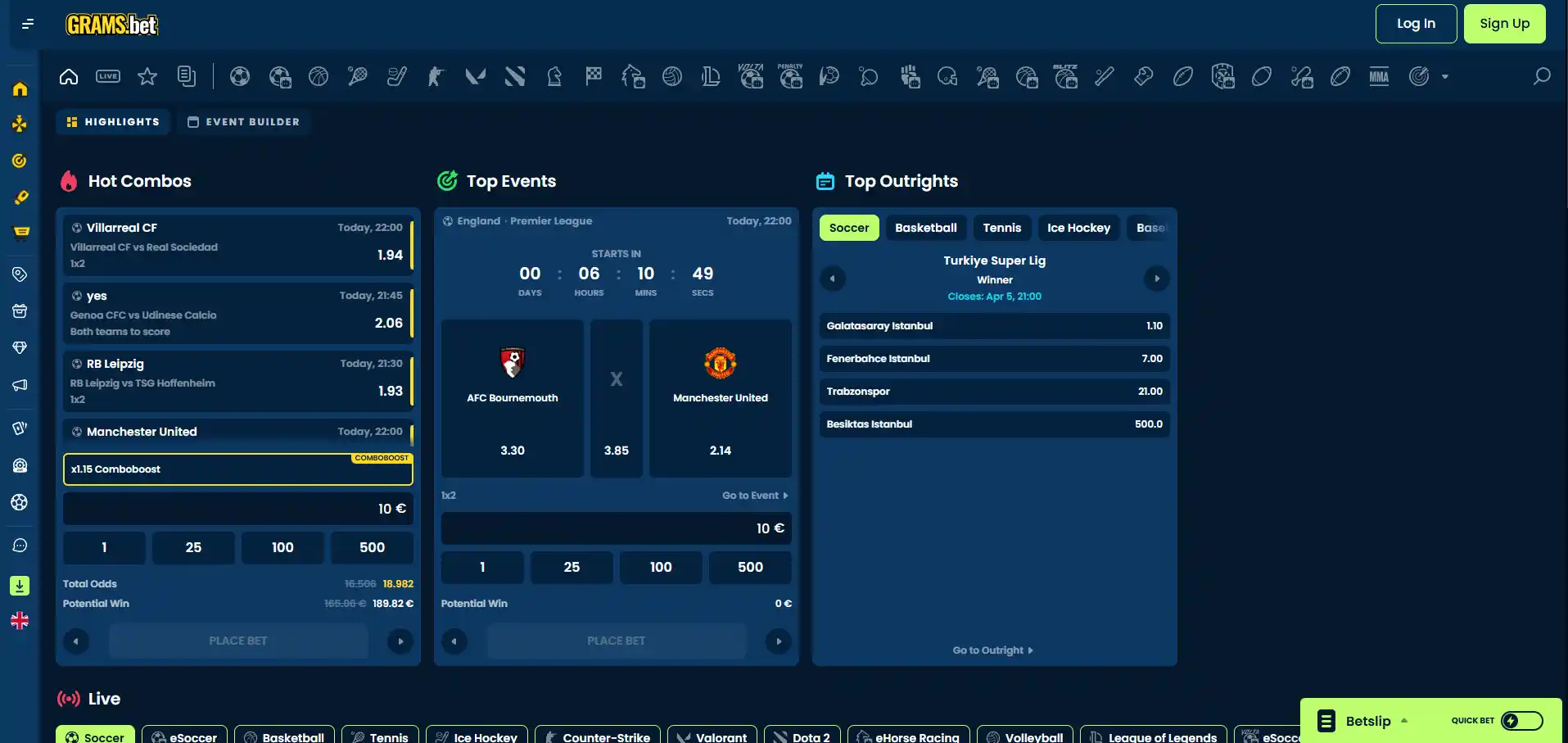Select the Valorant logo icon

click(x=476, y=76)
